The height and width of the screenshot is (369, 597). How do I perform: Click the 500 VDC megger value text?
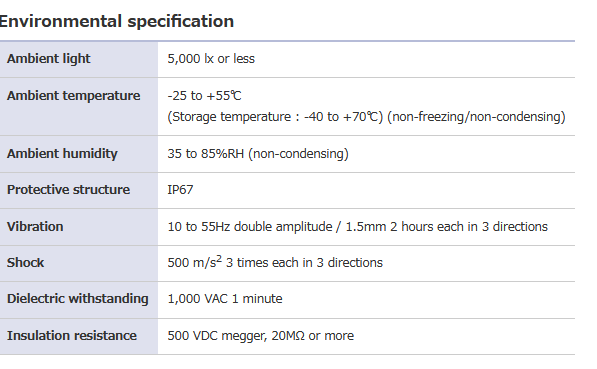point(260,335)
